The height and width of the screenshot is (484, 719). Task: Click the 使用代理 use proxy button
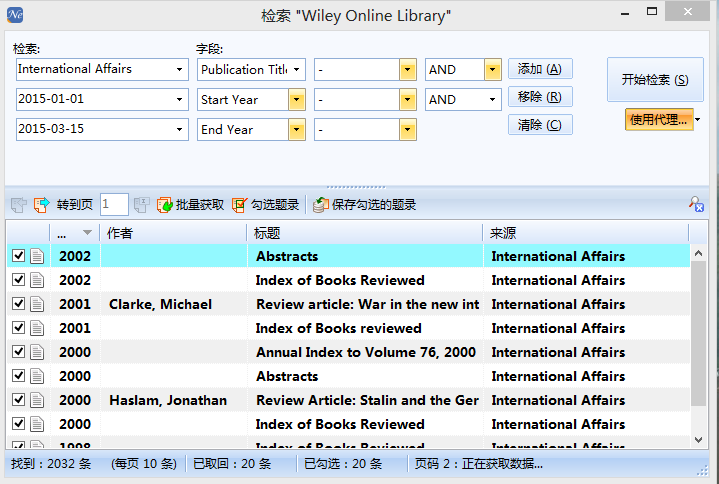[x=659, y=120]
